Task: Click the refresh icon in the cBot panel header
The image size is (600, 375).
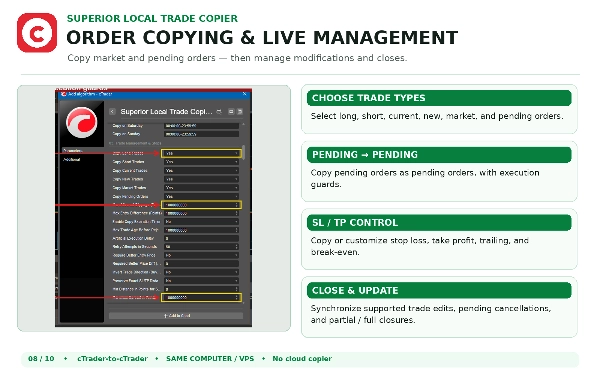Action: click(x=219, y=111)
